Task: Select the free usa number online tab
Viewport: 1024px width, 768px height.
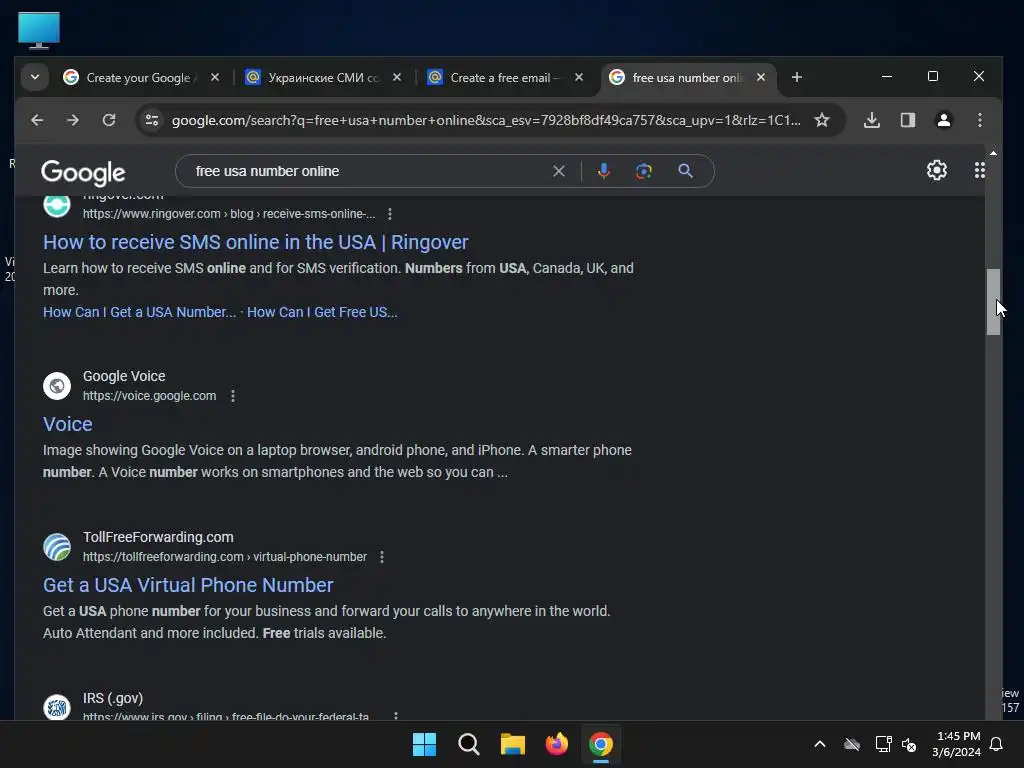Action: pyautogui.click(x=688, y=78)
